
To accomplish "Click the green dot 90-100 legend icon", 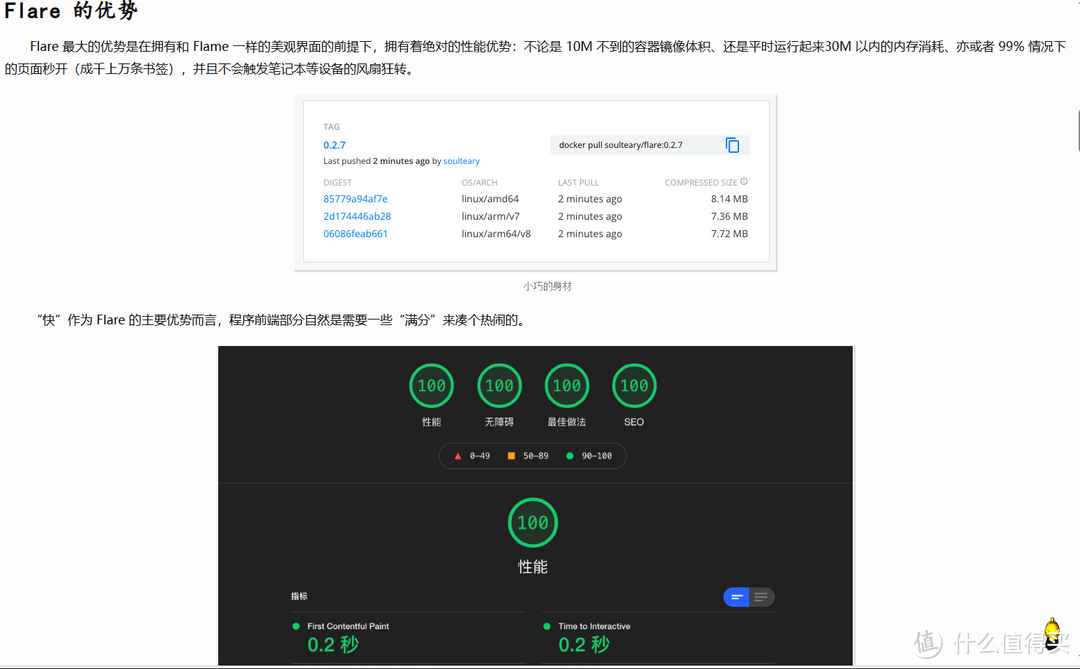I will pos(573,455).
